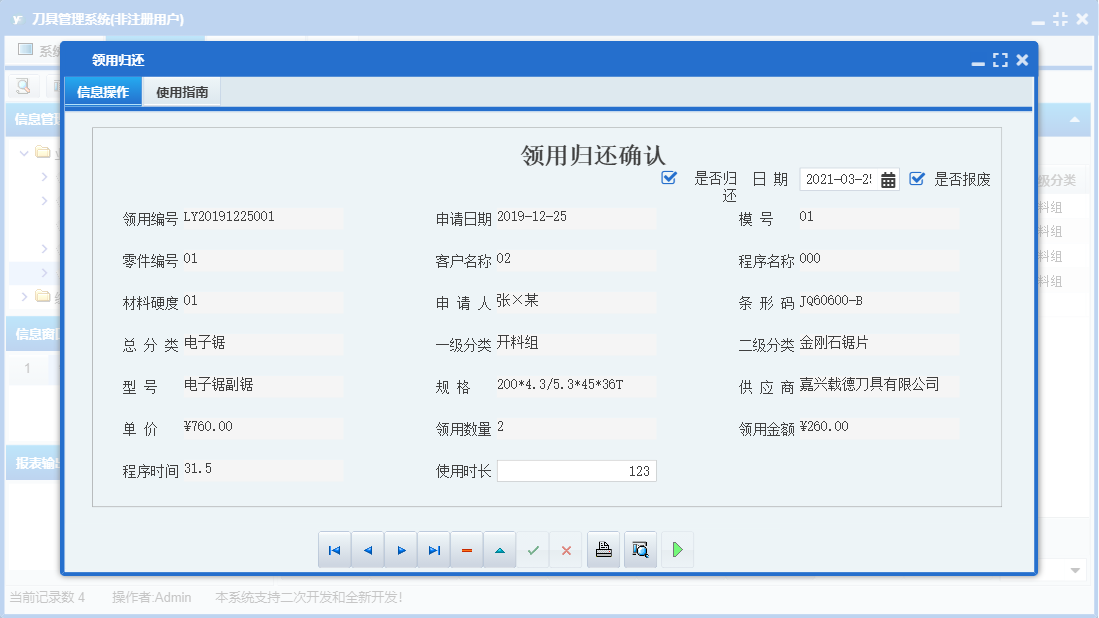This screenshot has height=618, width=1099.
Task: Click the 型号 value 电子锯副锯
Action: [219, 385]
